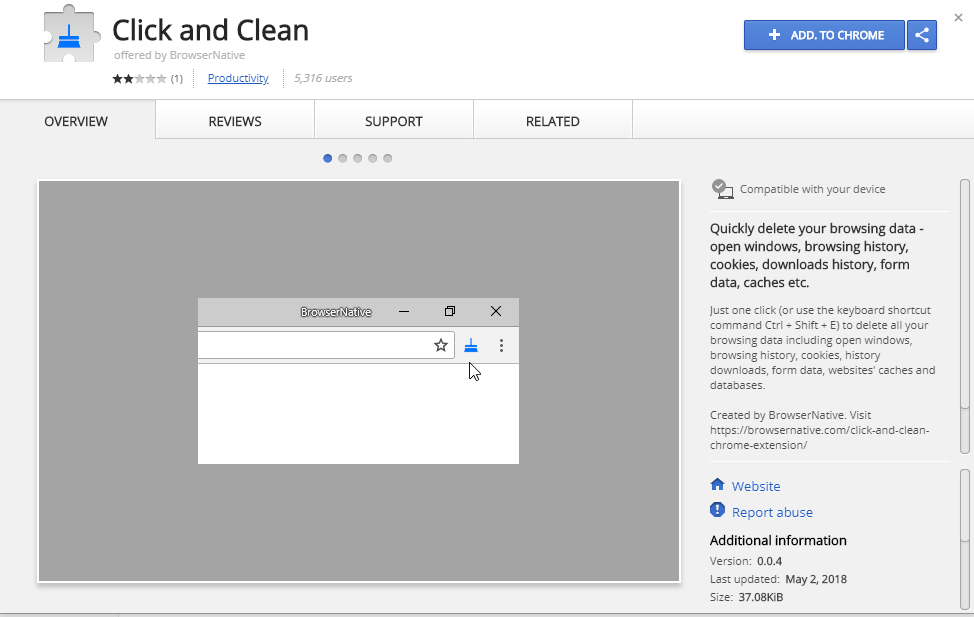This screenshot has height=617, width=974.
Task: Select the Report abuse link
Action: tap(772, 512)
